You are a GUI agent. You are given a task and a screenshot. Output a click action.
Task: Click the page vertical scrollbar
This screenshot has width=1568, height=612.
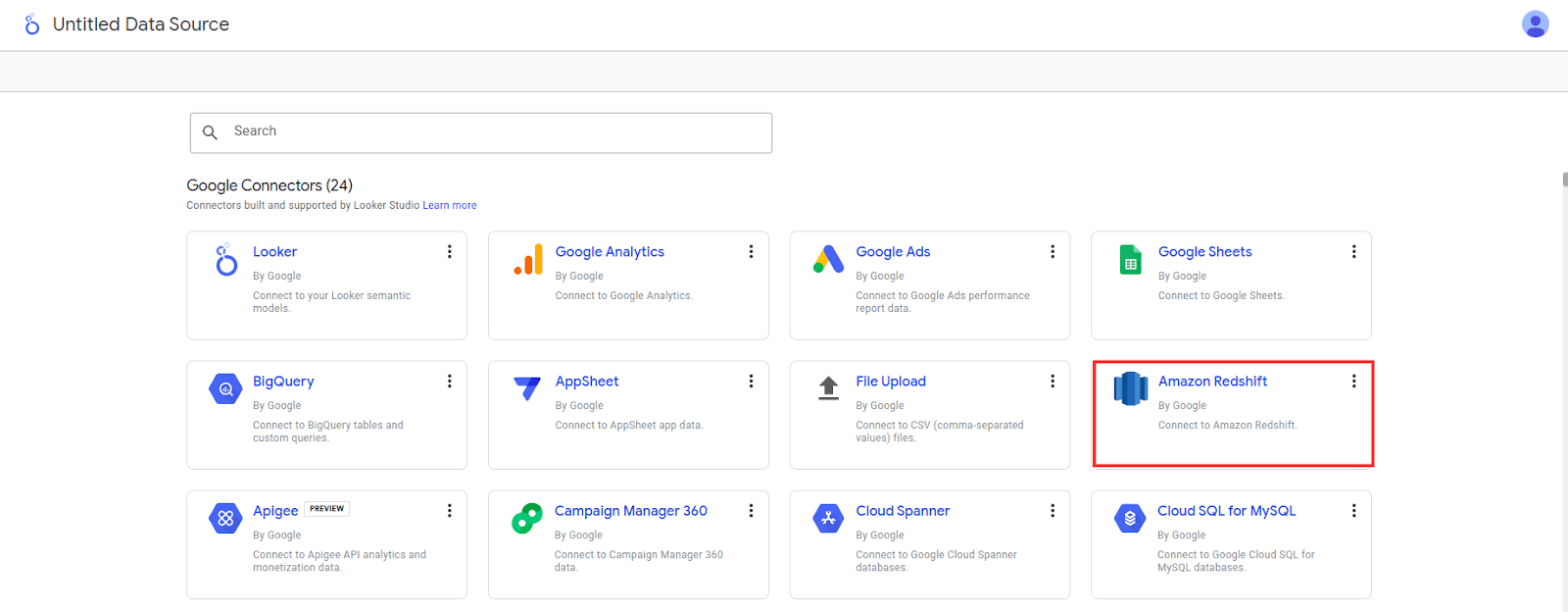(1564, 179)
